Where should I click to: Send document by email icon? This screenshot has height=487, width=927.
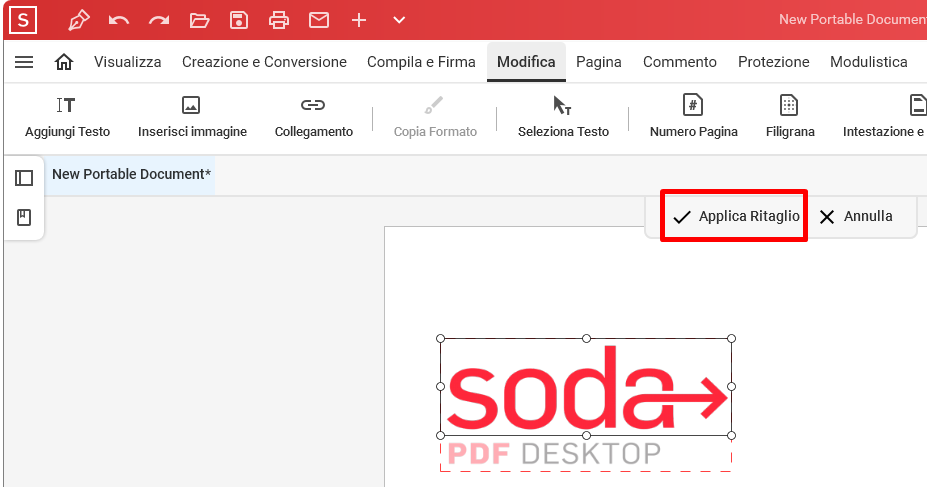(319, 20)
